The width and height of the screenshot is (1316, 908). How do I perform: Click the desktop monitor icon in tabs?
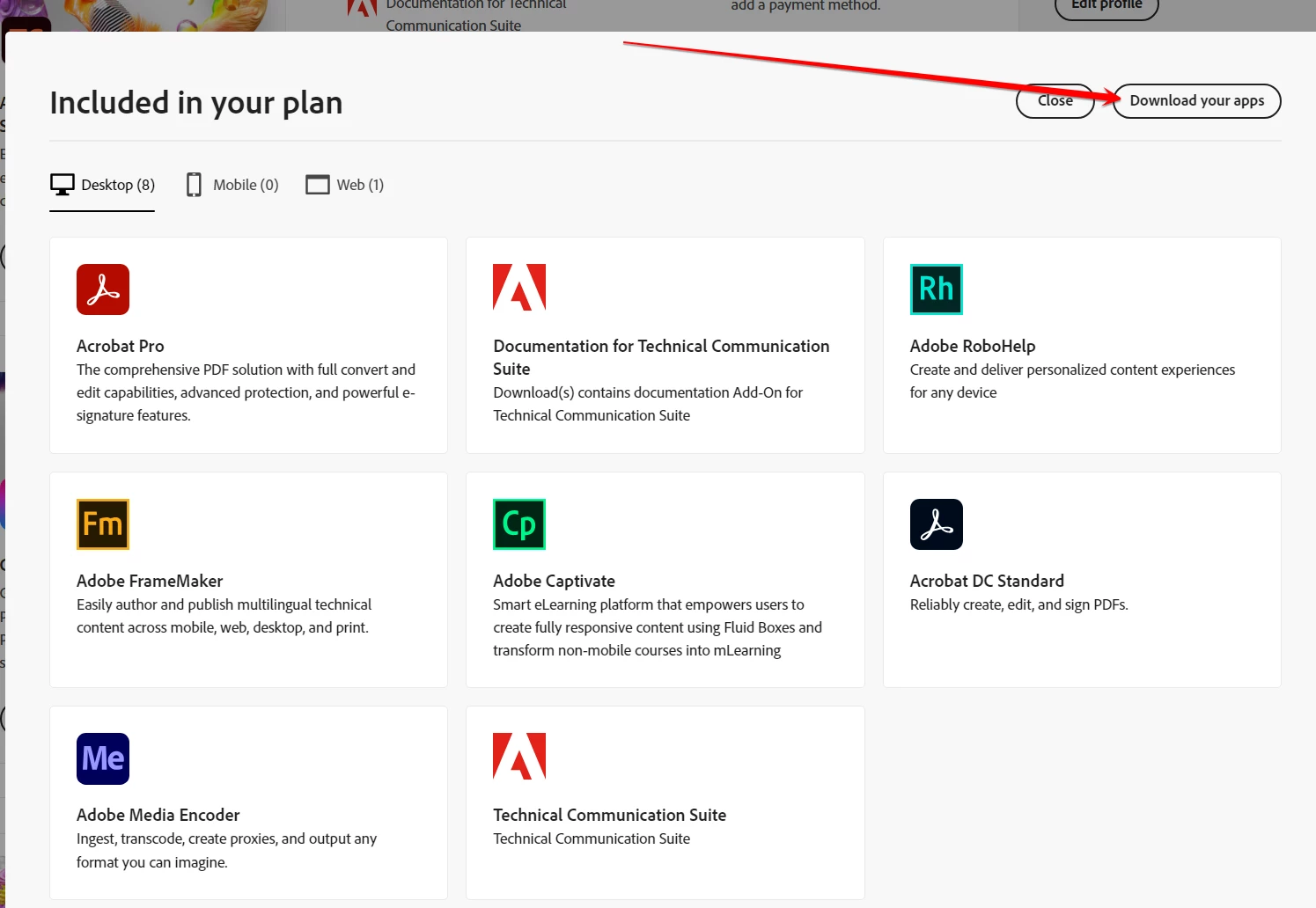[x=62, y=185]
